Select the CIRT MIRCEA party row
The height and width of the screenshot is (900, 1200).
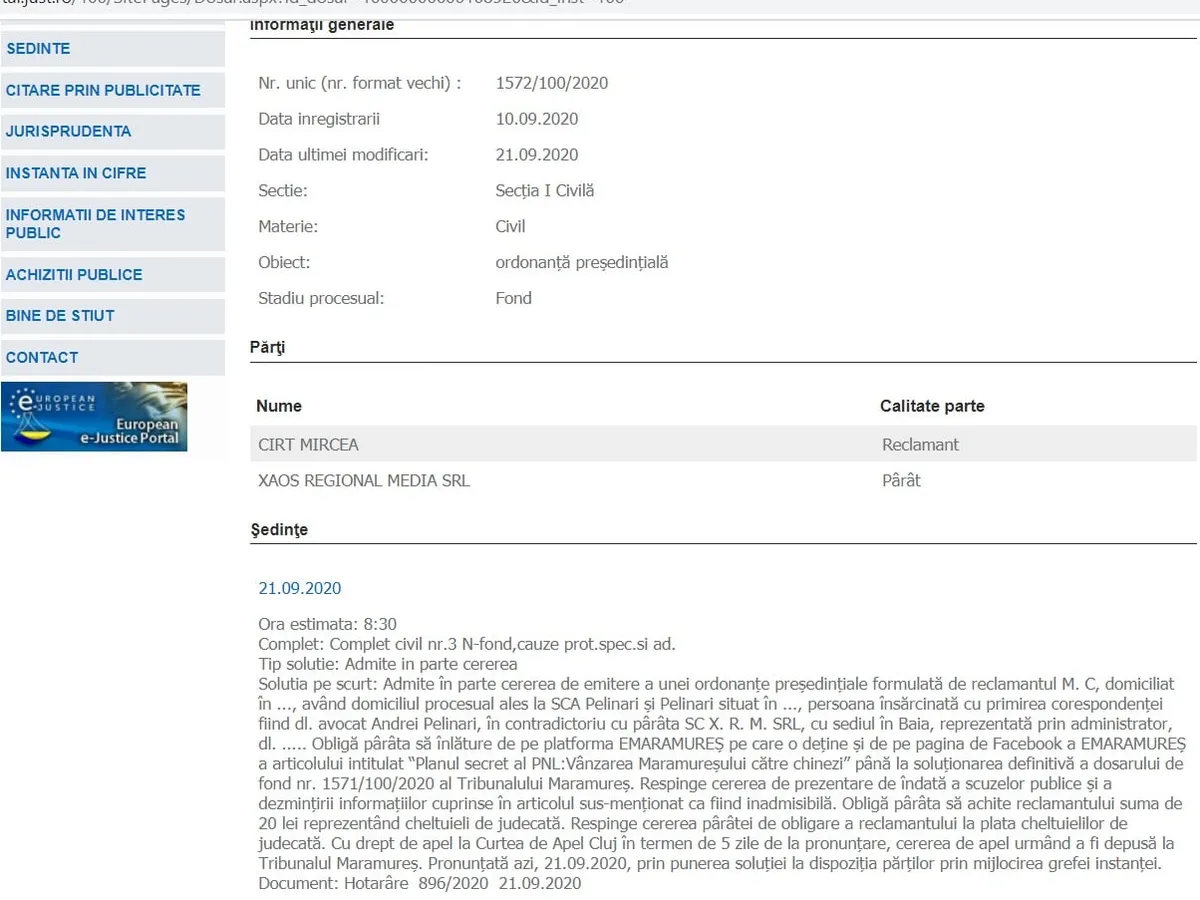[308, 444]
